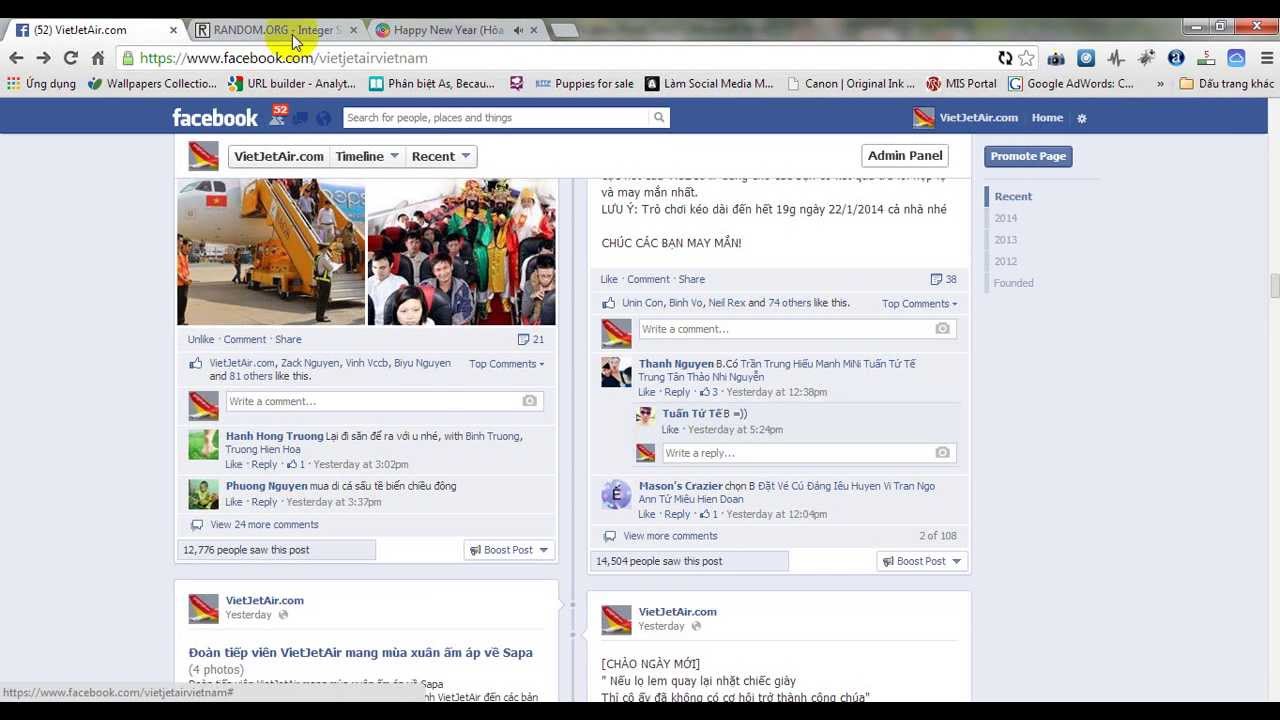
Task: Go to VietJetAir.com profile in the header
Action: [965, 118]
